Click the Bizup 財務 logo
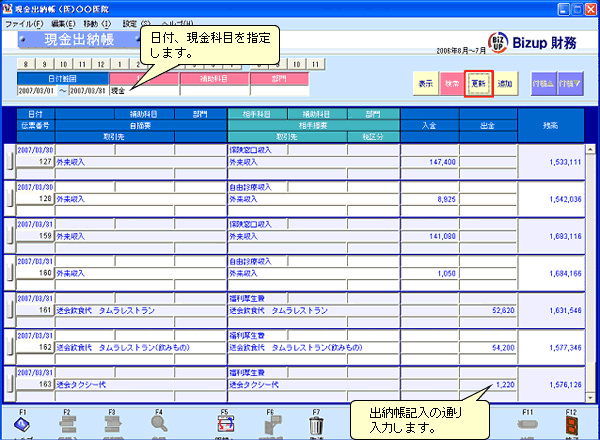 [x=532, y=42]
